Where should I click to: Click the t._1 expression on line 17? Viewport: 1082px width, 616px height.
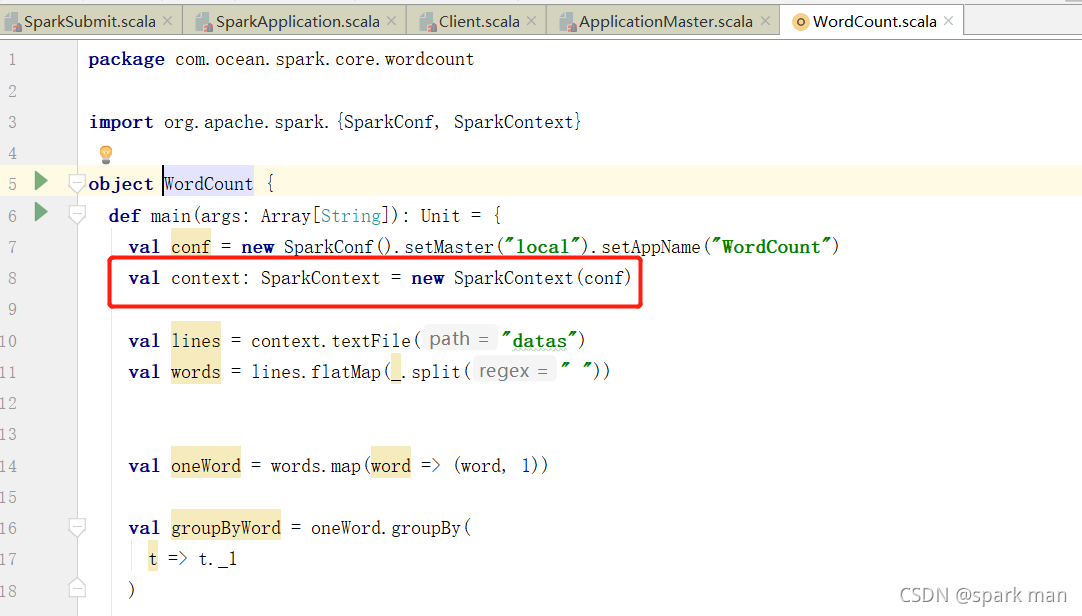pos(217,559)
